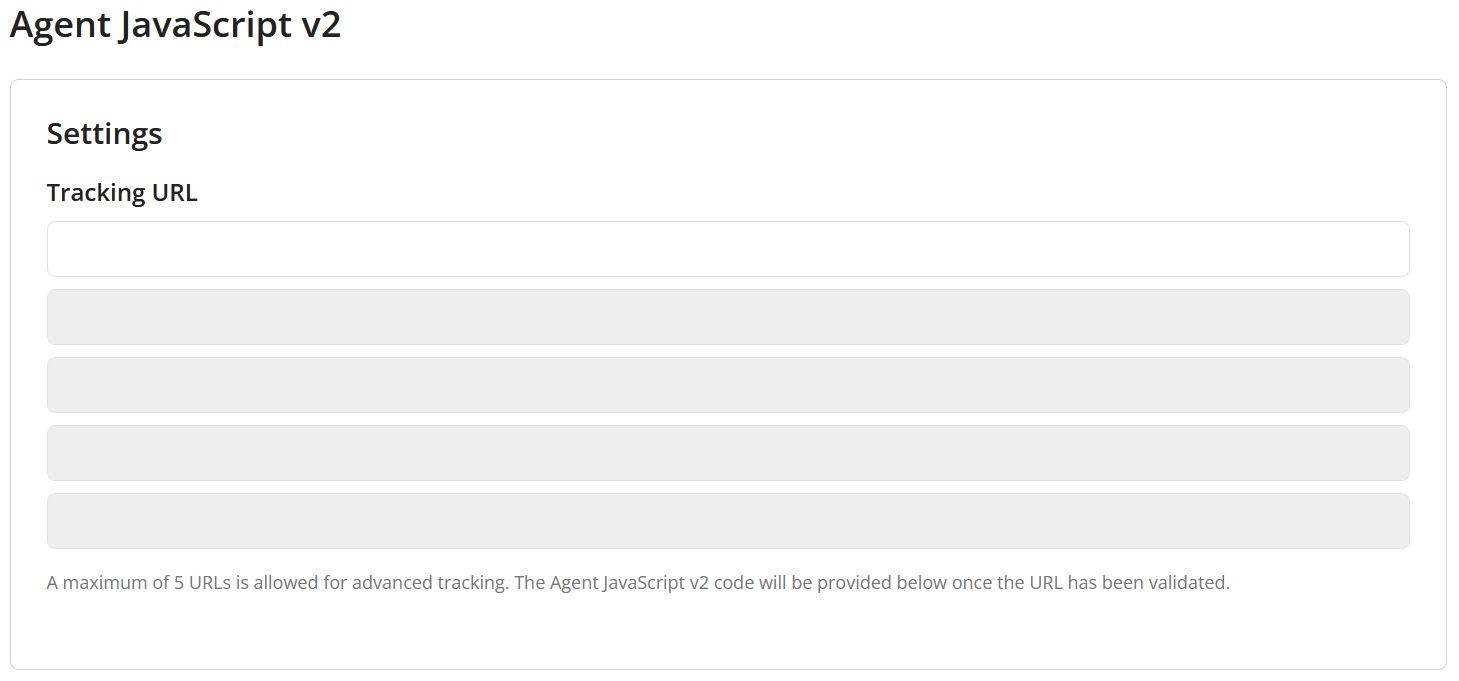The height and width of the screenshot is (681, 1459).
Task: Click the page title above the Settings panel
Action: 175,25
